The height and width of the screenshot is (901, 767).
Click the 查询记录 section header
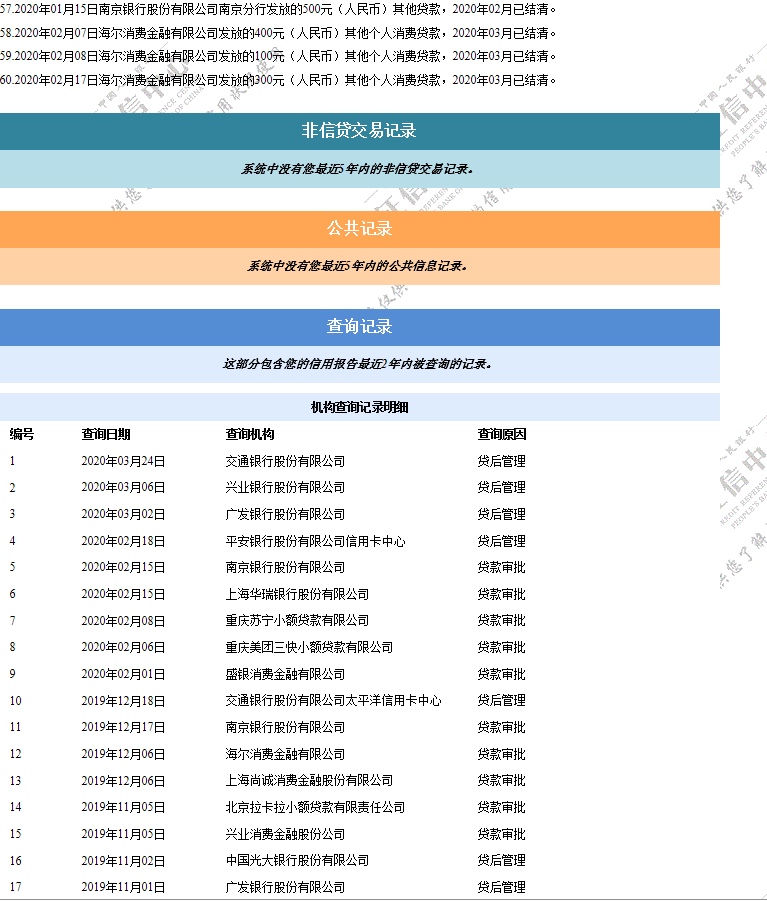[x=360, y=327]
